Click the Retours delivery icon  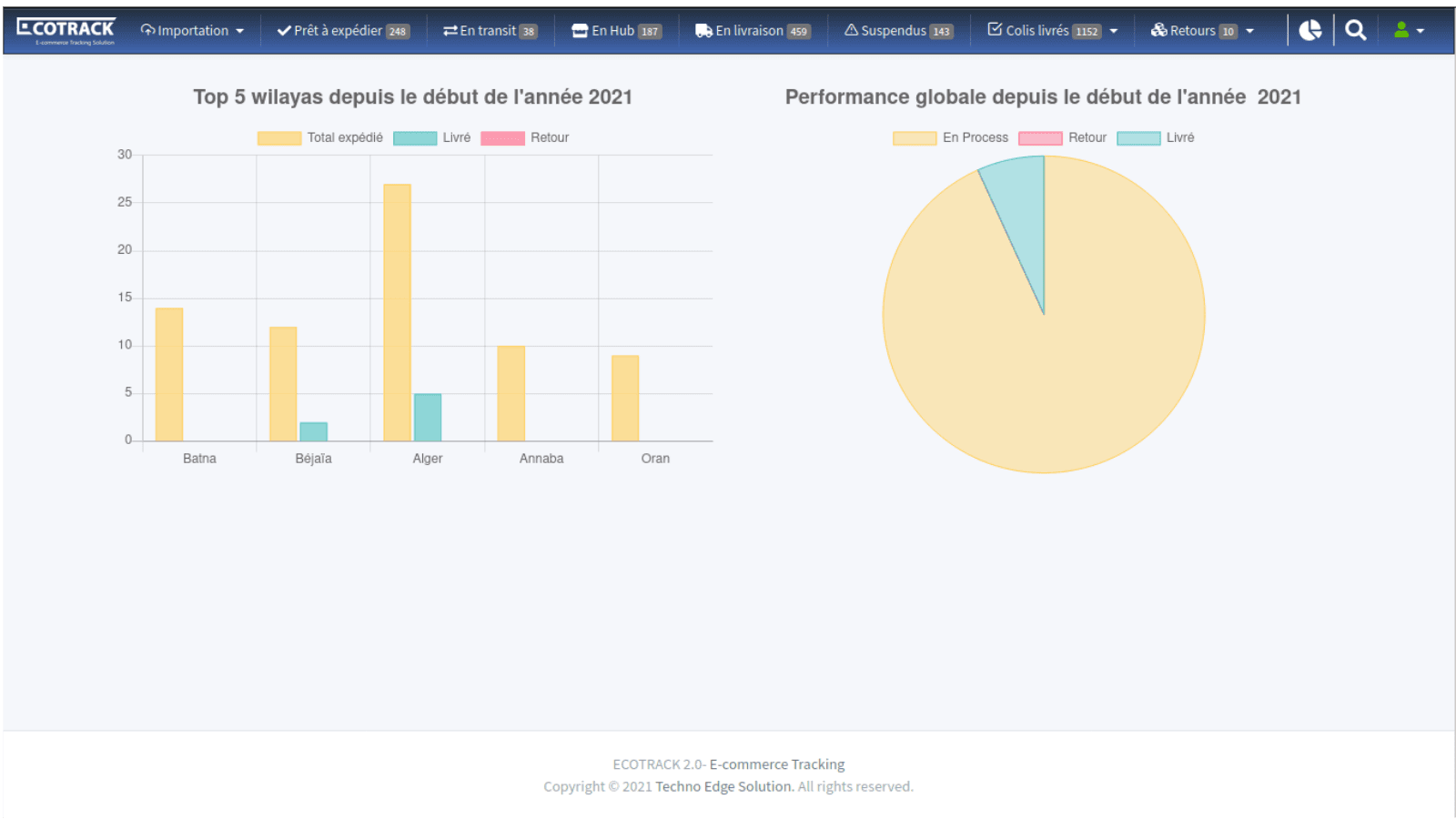pos(1158,30)
